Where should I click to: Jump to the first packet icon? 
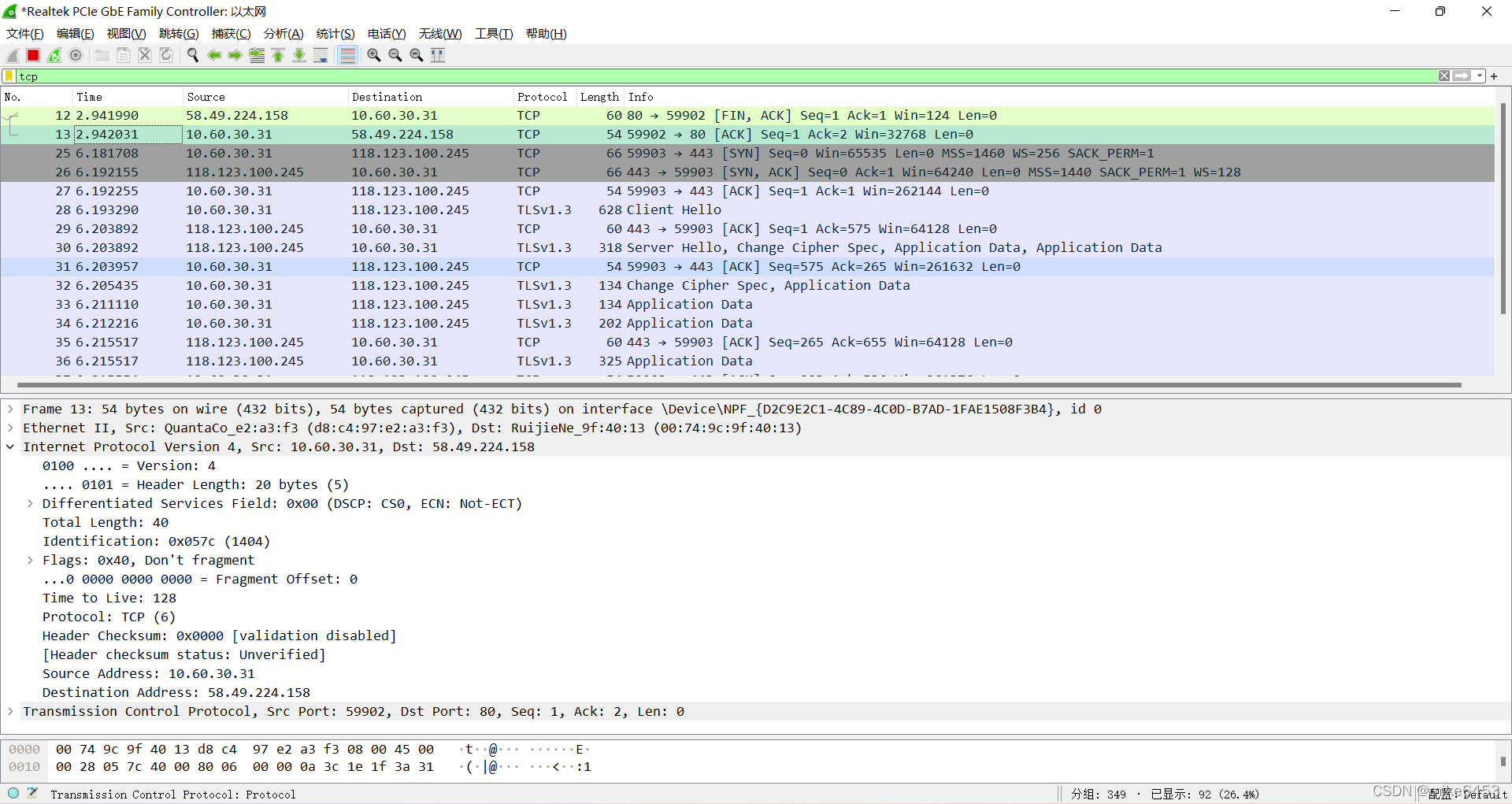click(x=278, y=55)
